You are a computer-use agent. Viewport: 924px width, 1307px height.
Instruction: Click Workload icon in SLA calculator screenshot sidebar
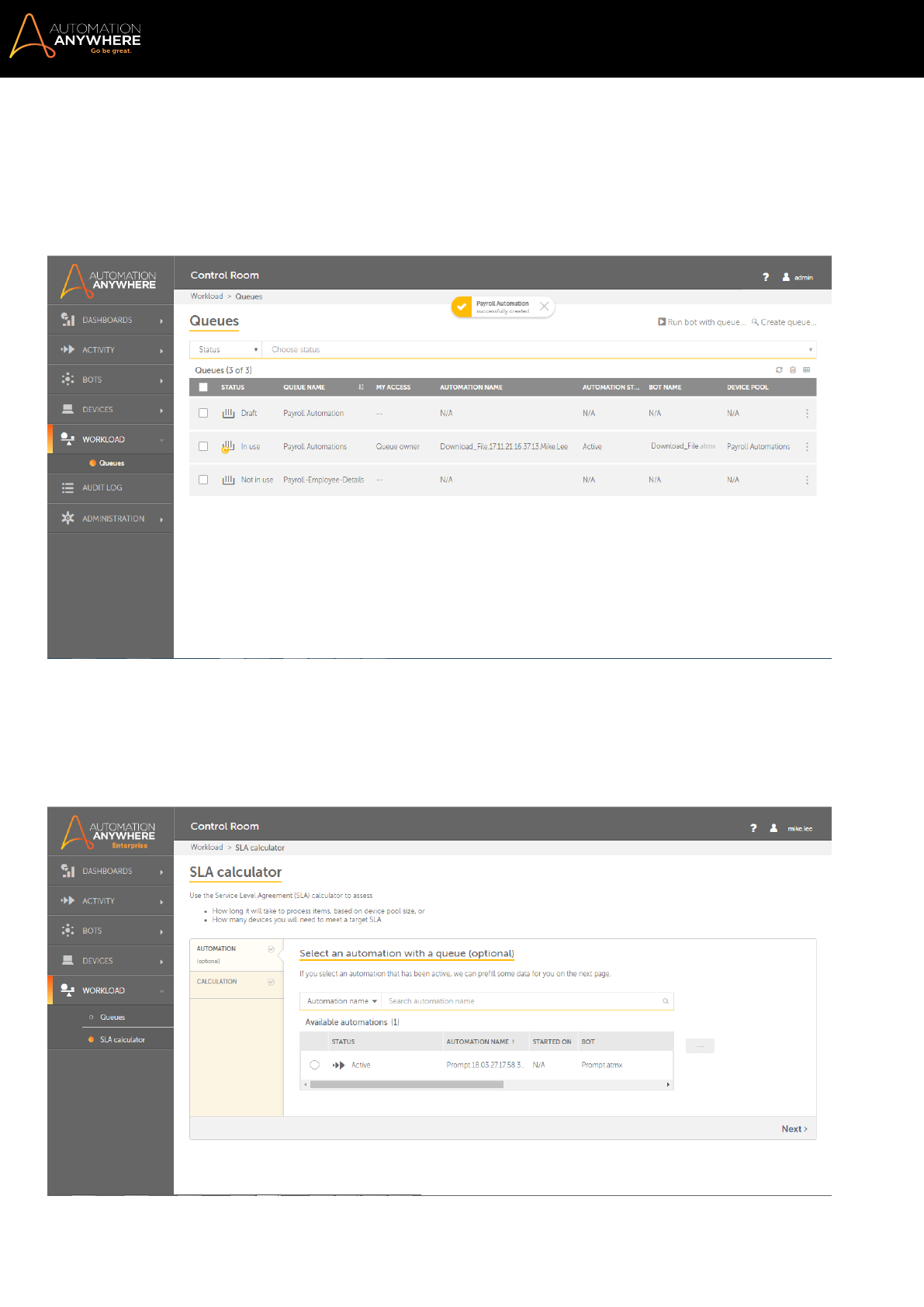click(x=67, y=990)
